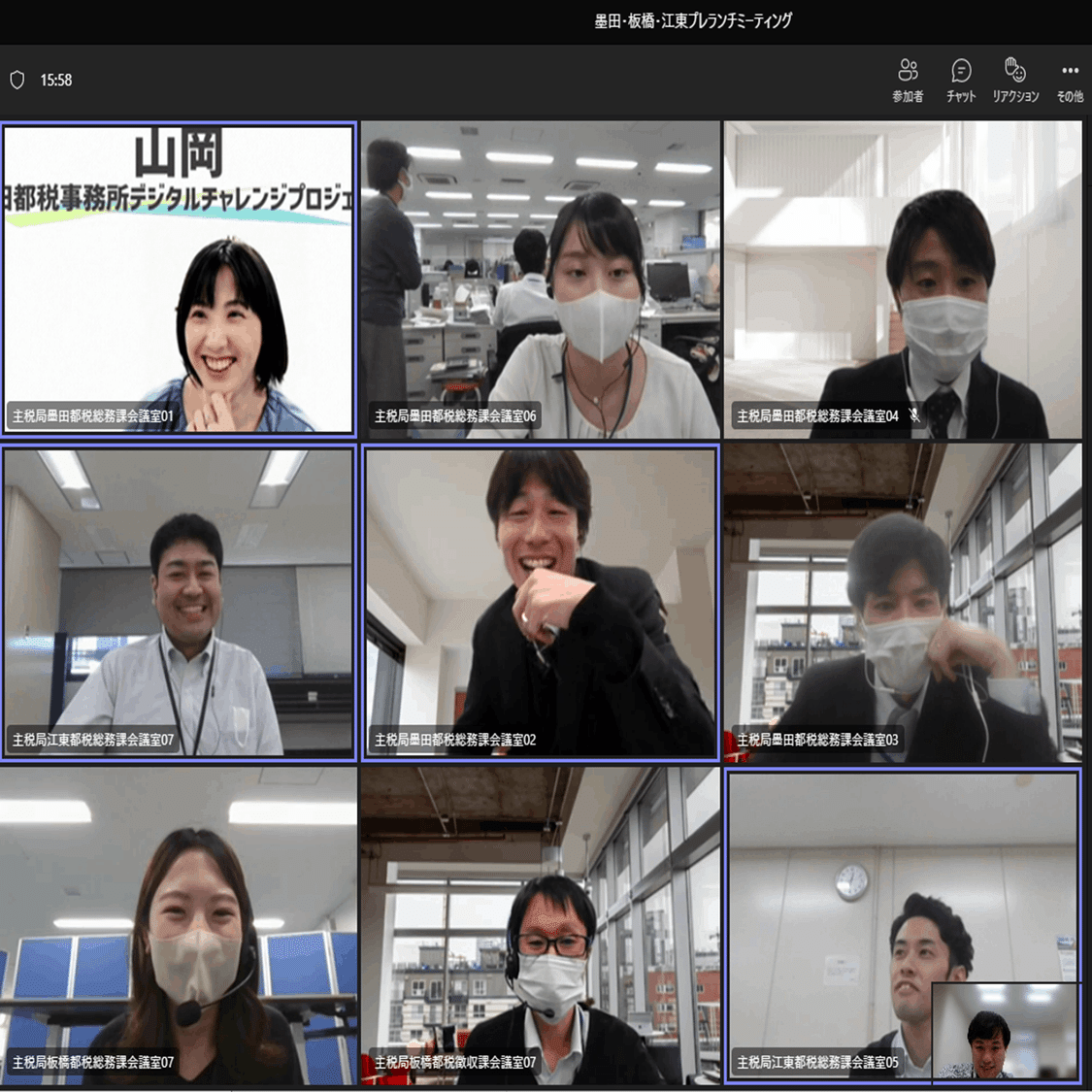The height and width of the screenshot is (1092, 1092).
Task: Click the shield security icon
Action: 17,81
